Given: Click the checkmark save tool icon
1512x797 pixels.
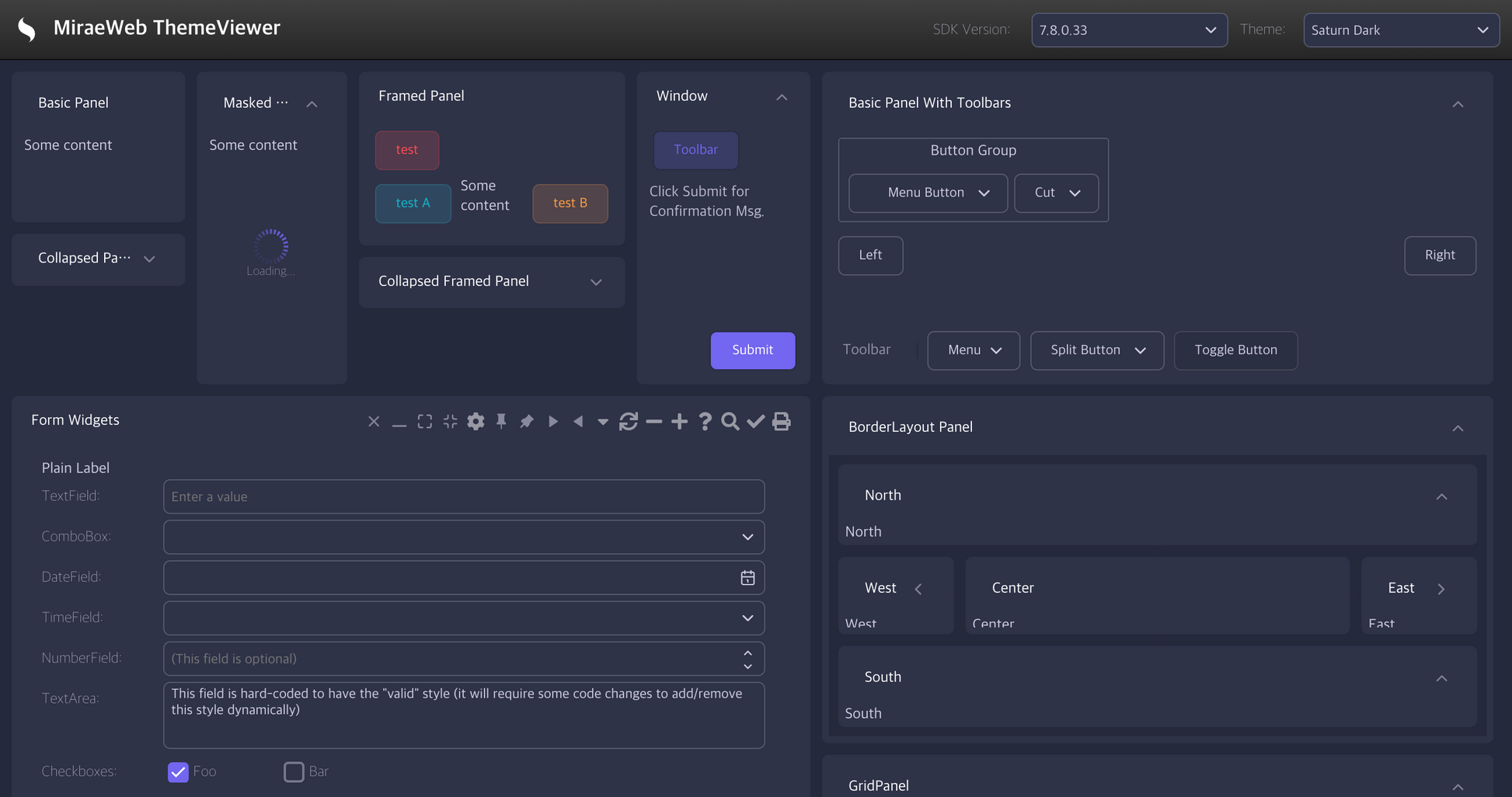Looking at the screenshot, I should coord(755,421).
